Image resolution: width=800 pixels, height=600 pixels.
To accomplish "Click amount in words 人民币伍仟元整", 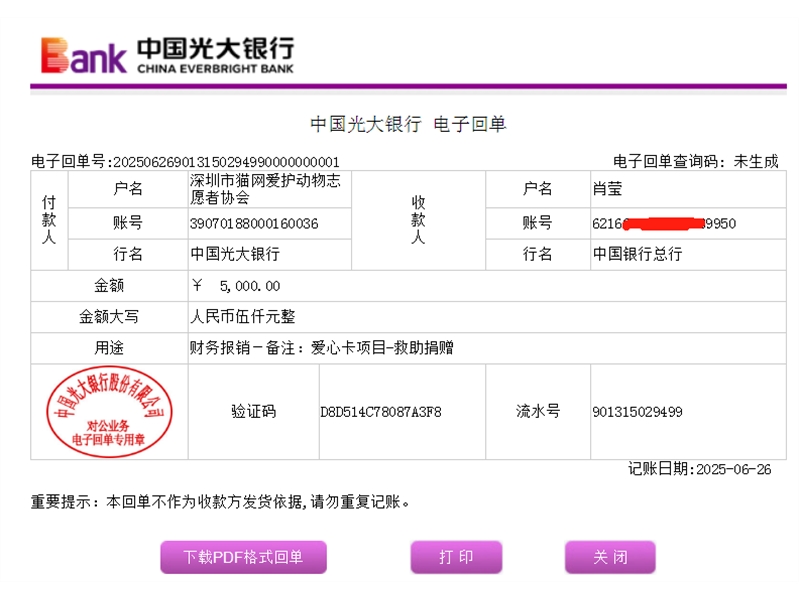I will tap(243, 317).
